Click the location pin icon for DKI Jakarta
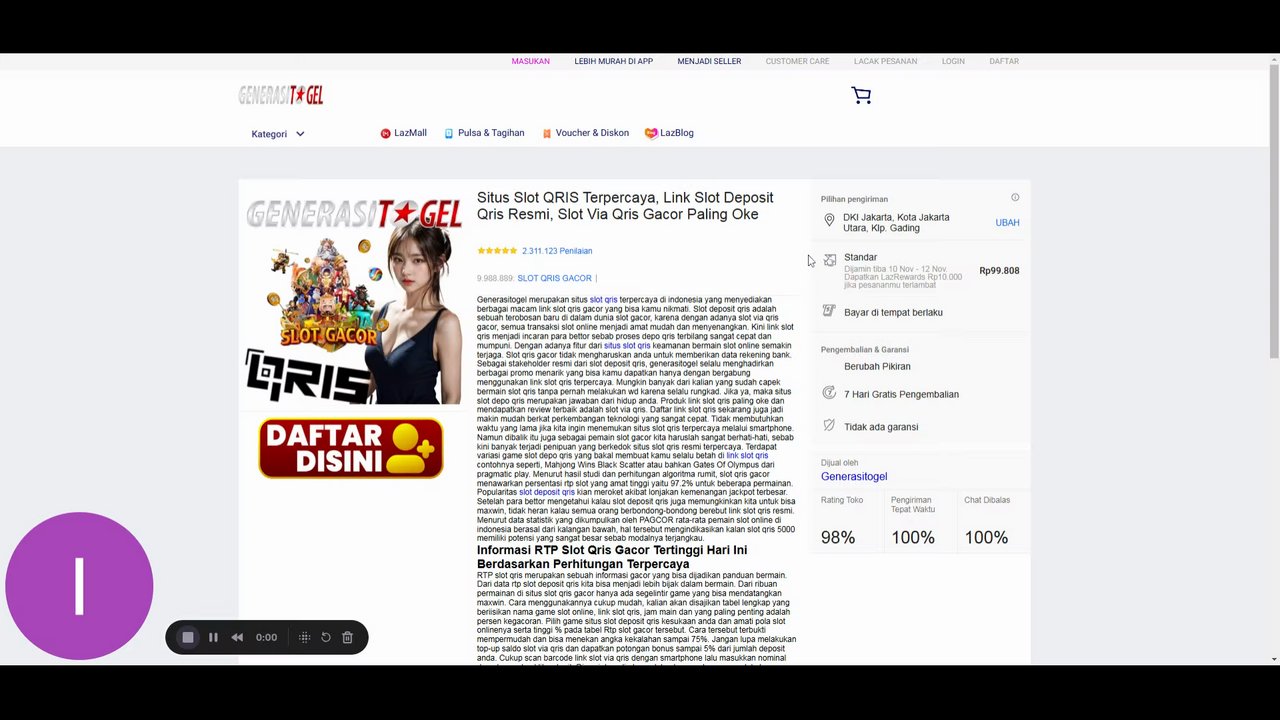1280x720 pixels. (x=829, y=220)
